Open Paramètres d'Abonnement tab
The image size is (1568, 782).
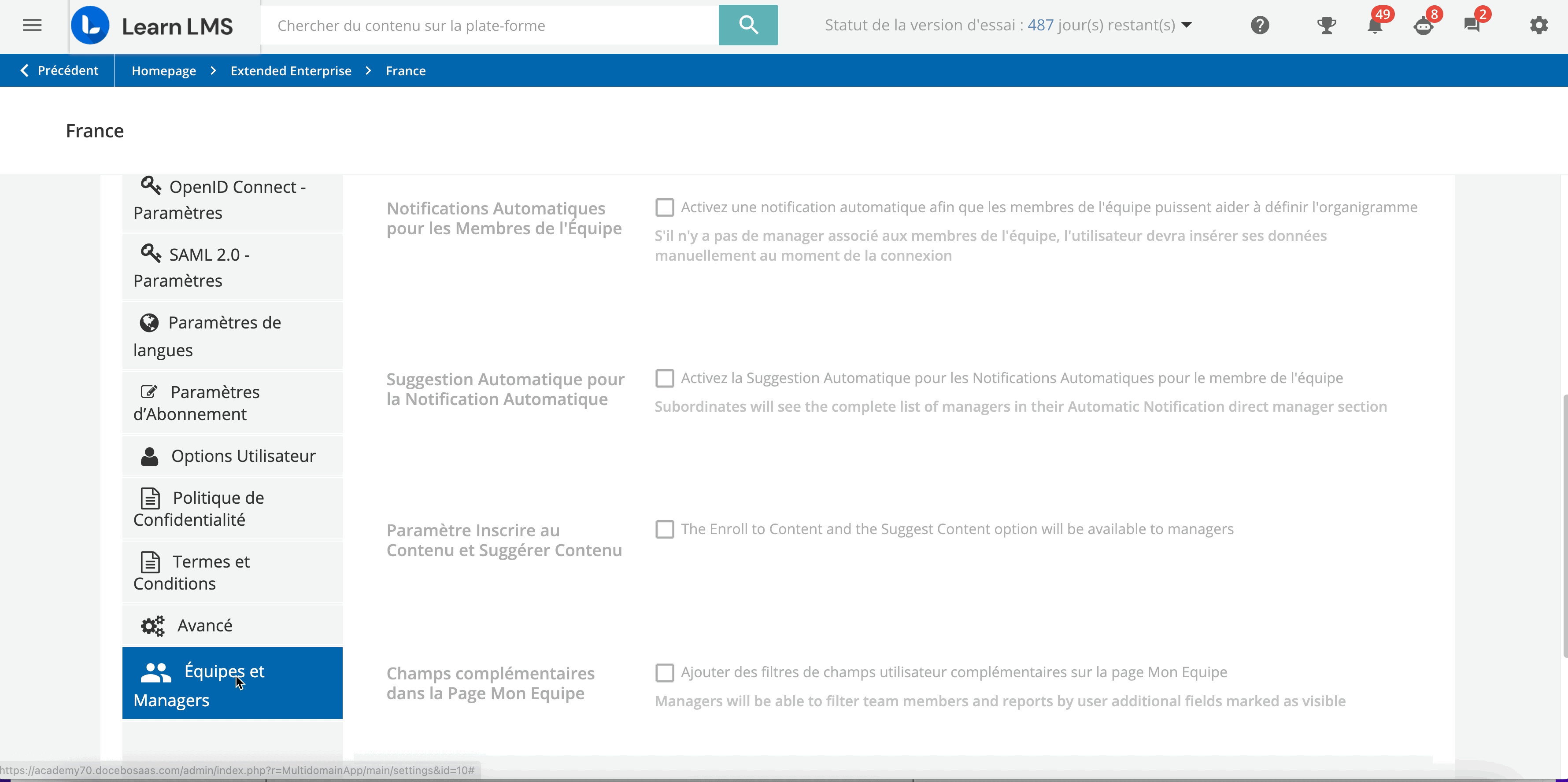233,402
